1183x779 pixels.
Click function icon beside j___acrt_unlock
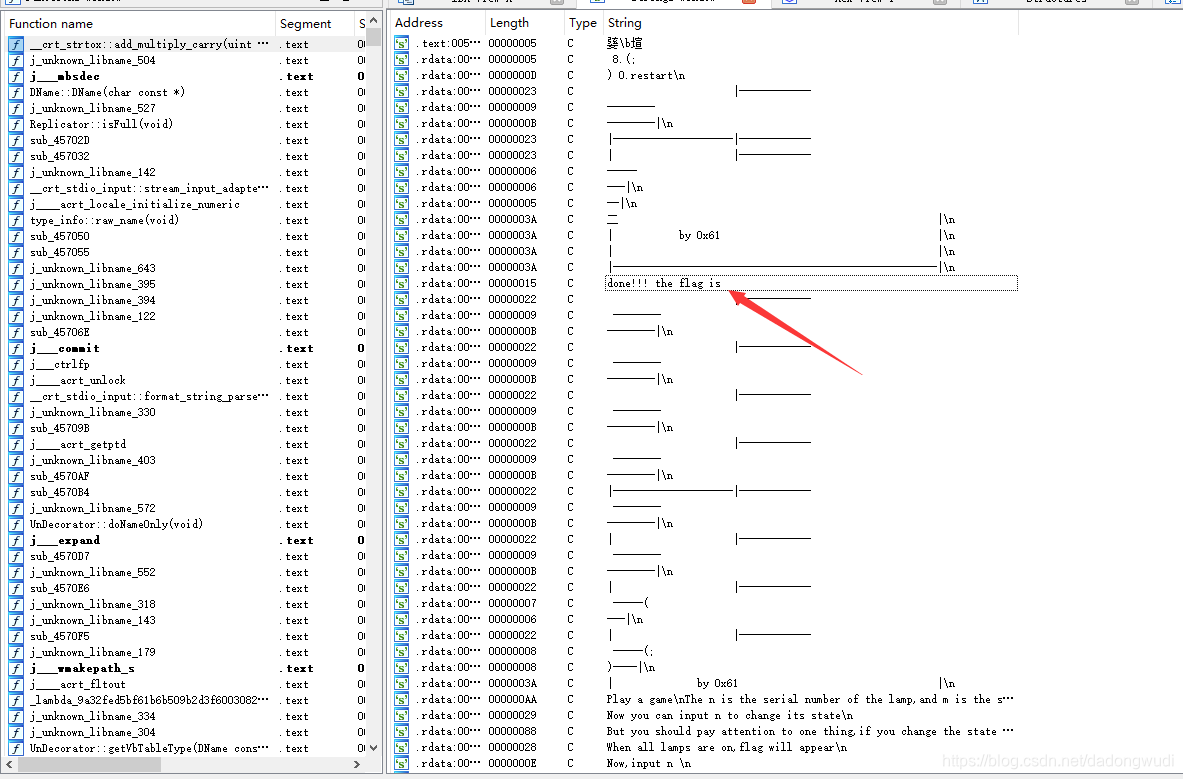click(x=16, y=381)
